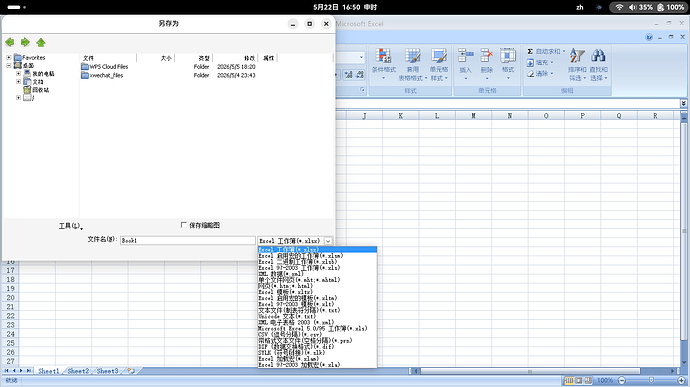Choose Excel 二进制工作簿 (*.xlsb) option

317,262
